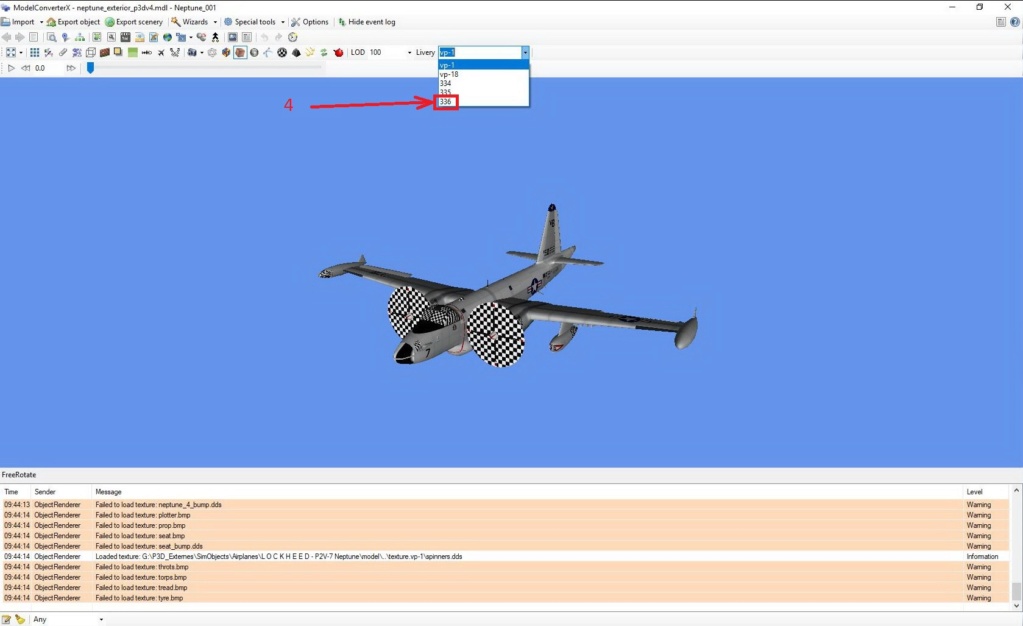1023x626 pixels.
Task: Click Export object button
Action: [73, 22]
